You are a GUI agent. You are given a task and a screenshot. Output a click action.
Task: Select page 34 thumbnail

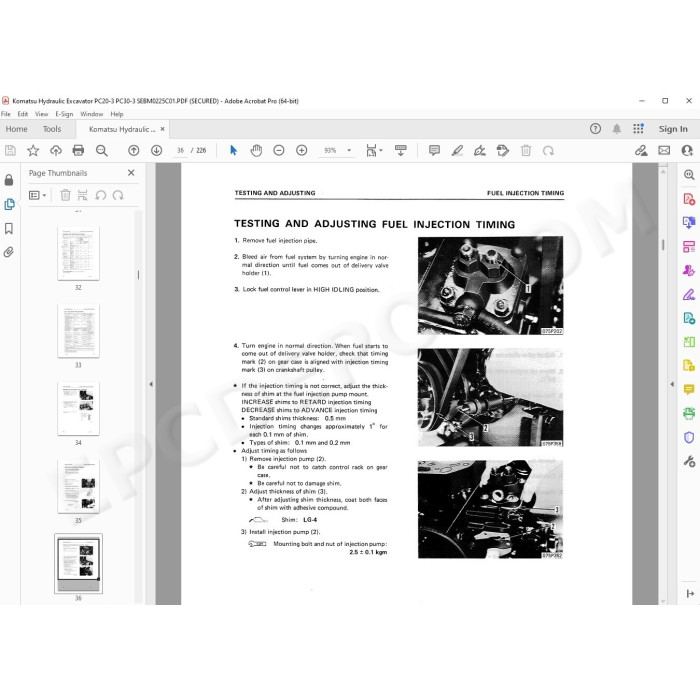(x=79, y=408)
